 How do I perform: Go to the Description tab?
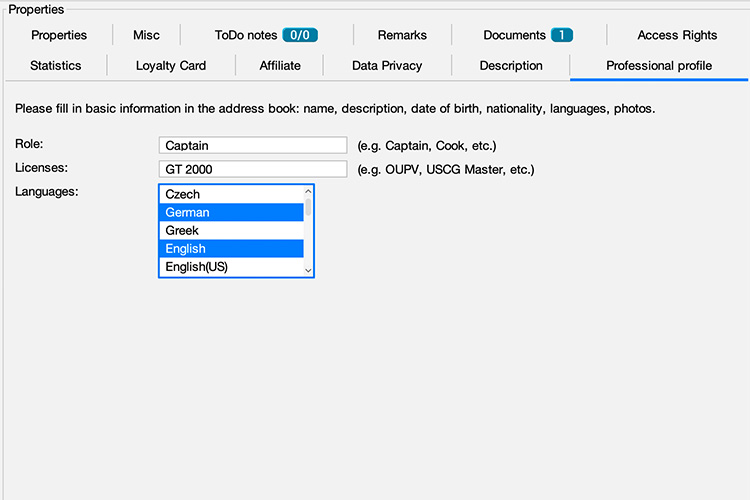[511, 66]
